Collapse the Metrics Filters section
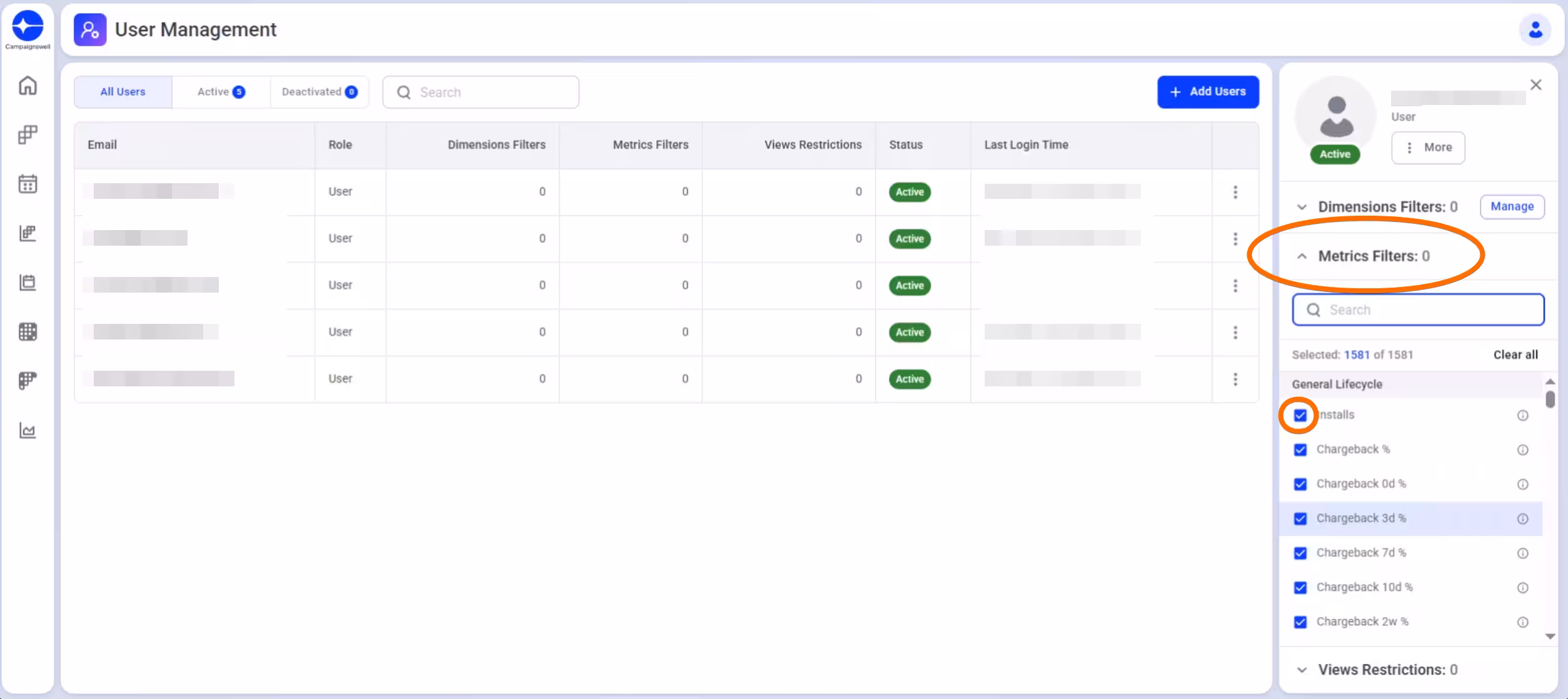 pos(1302,256)
